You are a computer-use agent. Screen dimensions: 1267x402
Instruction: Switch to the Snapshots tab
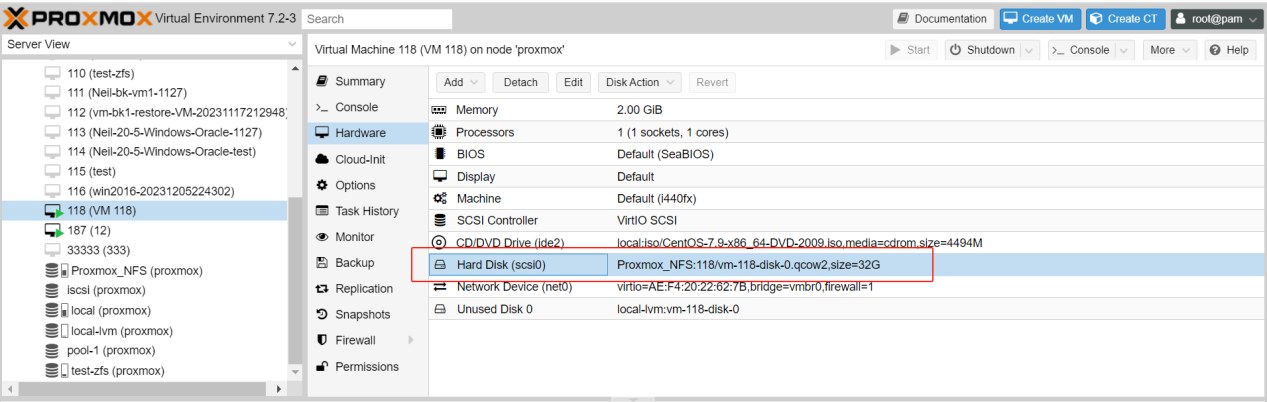363,315
